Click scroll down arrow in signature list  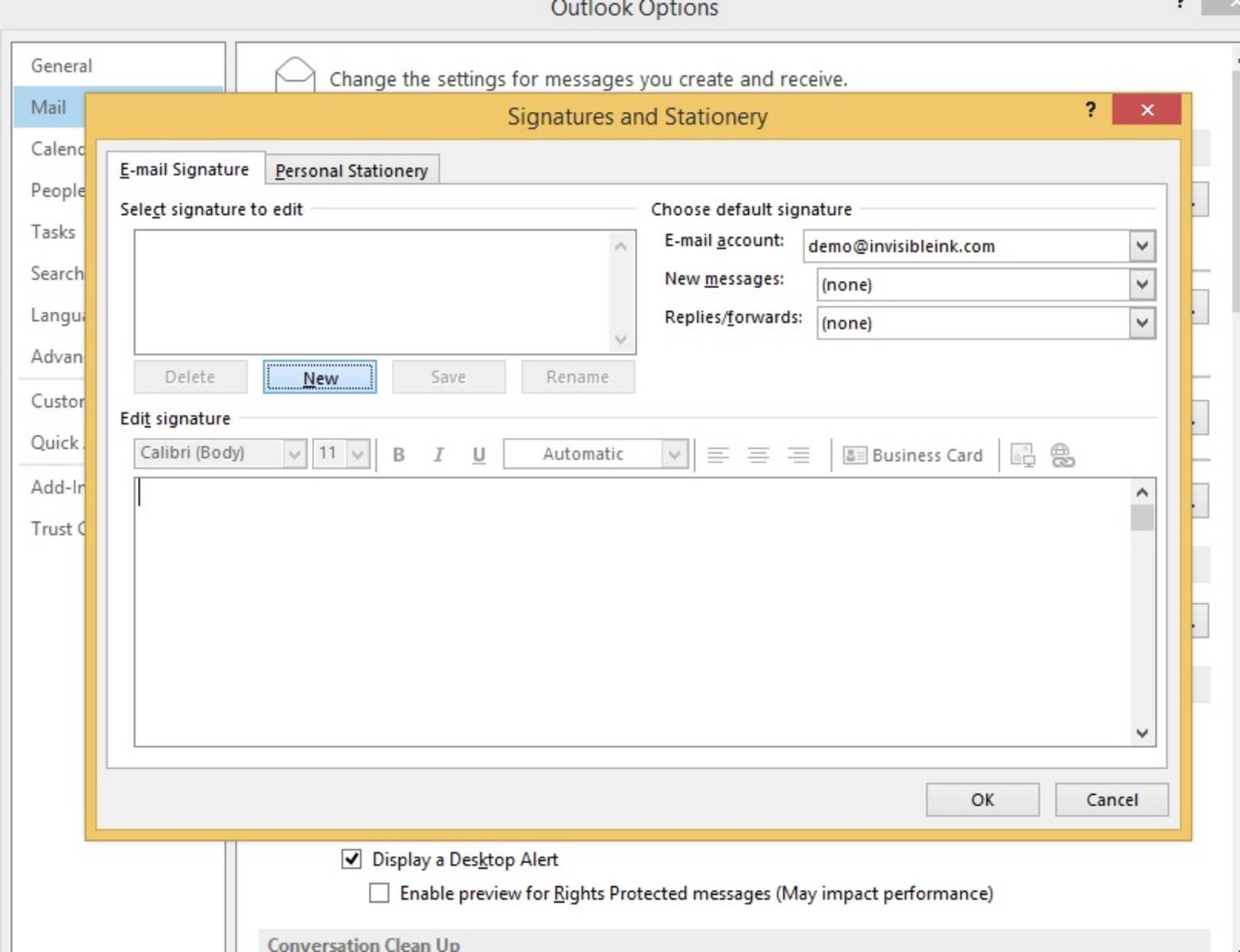pyautogui.click(x=620, y=340)
